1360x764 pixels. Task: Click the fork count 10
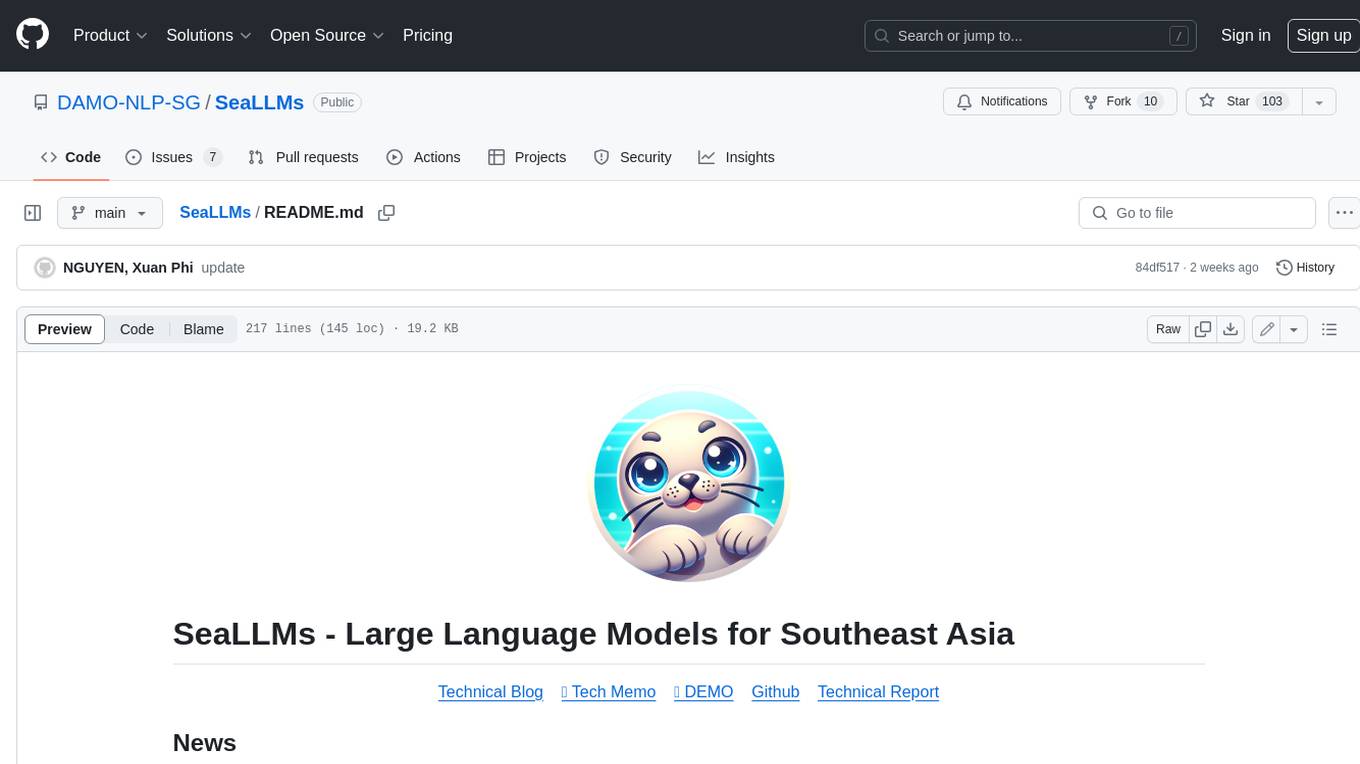[1150, 102]
